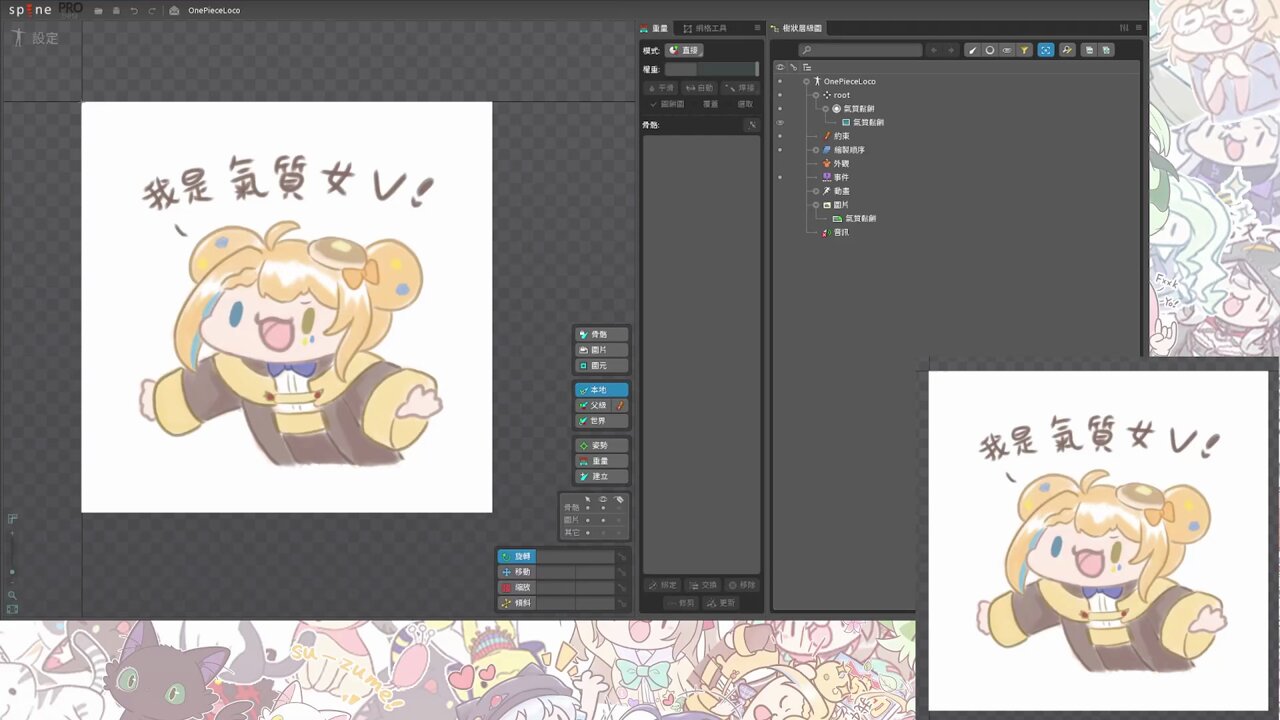Viewport: 1280px width, 720px height.
Task: Click the funnel filter icon above the tree
Action: pyautogui.click(x=1024, y=50)
